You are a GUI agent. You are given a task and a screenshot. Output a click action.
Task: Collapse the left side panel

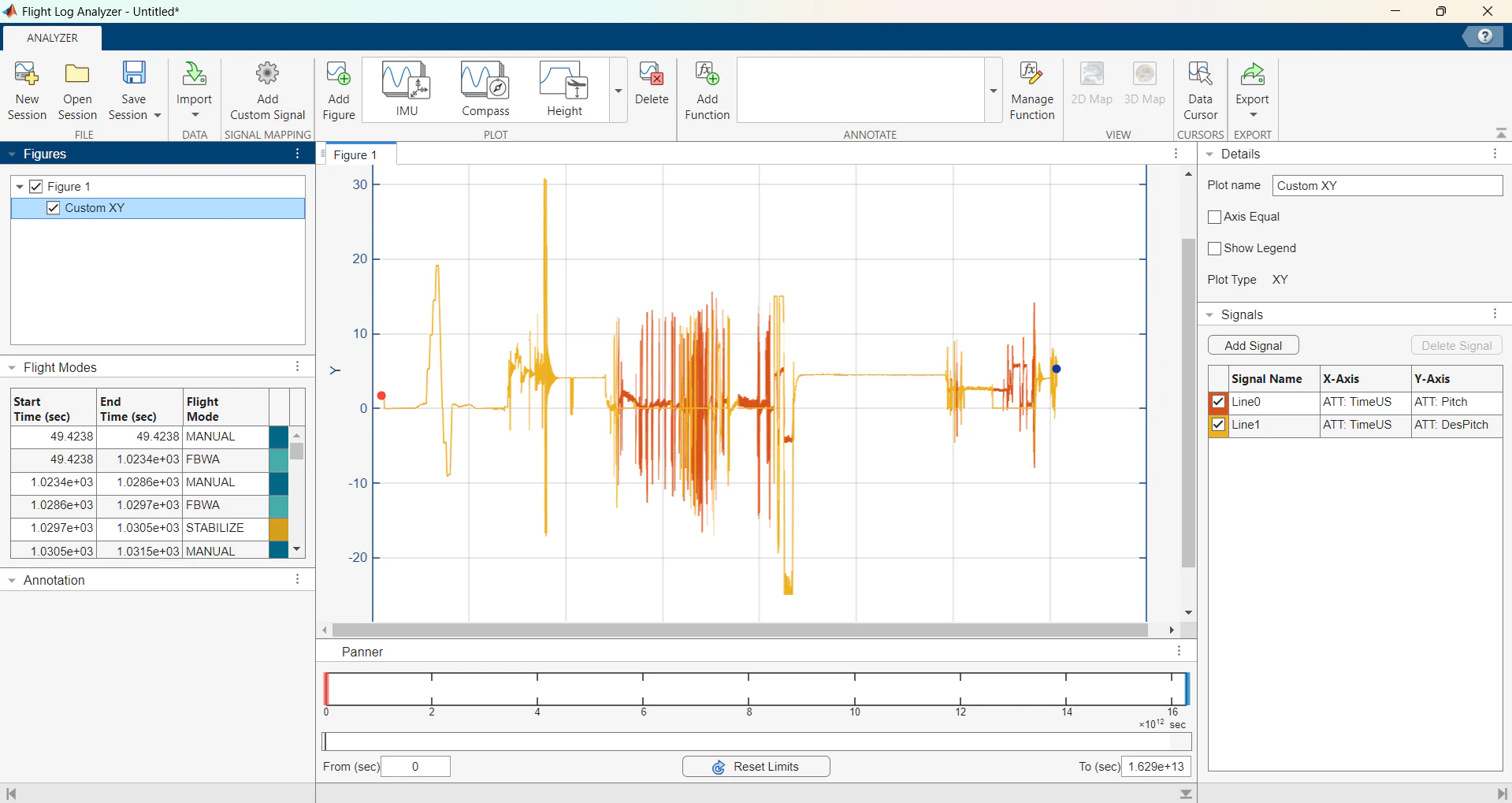(x=11, y=794)
